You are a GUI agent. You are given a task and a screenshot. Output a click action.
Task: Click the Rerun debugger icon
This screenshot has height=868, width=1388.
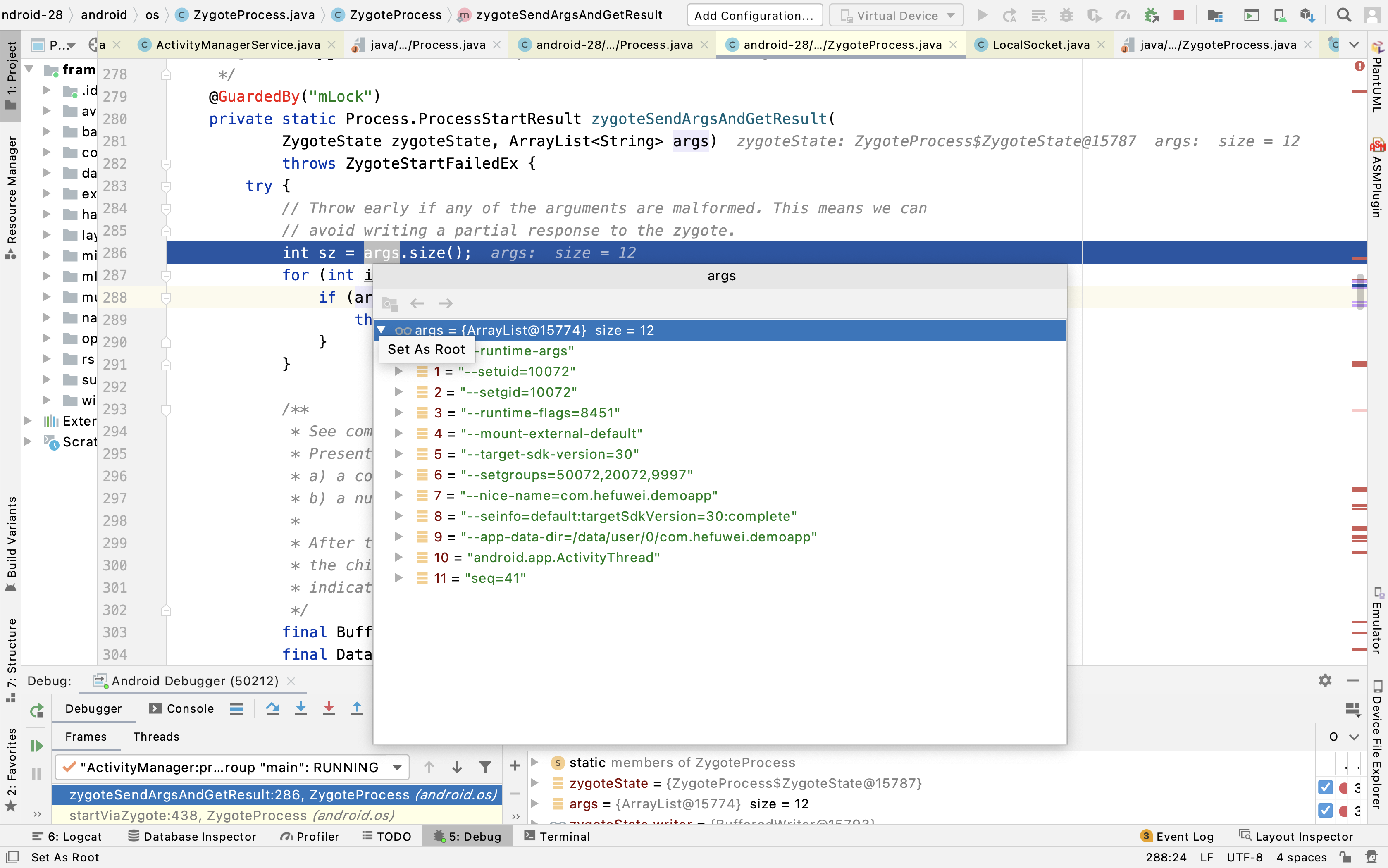[x=37, y=711]
